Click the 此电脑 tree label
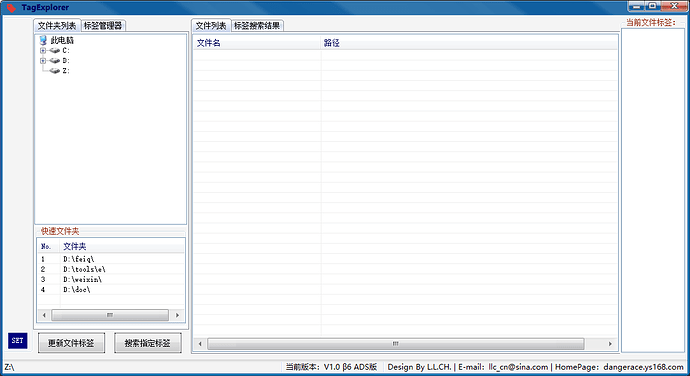Screen dimensions: 690x376 pyautogui.click(x=62, y=40)
